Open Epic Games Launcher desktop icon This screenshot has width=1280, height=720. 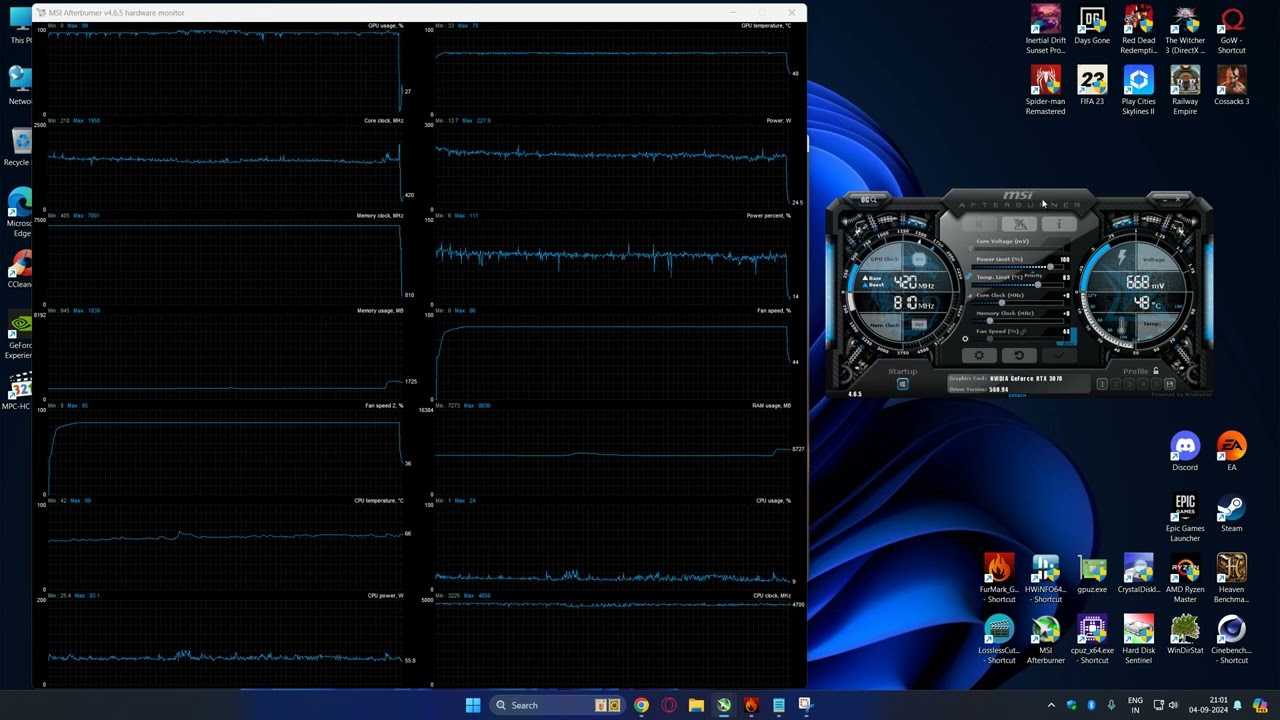(x=1185, y=518)
